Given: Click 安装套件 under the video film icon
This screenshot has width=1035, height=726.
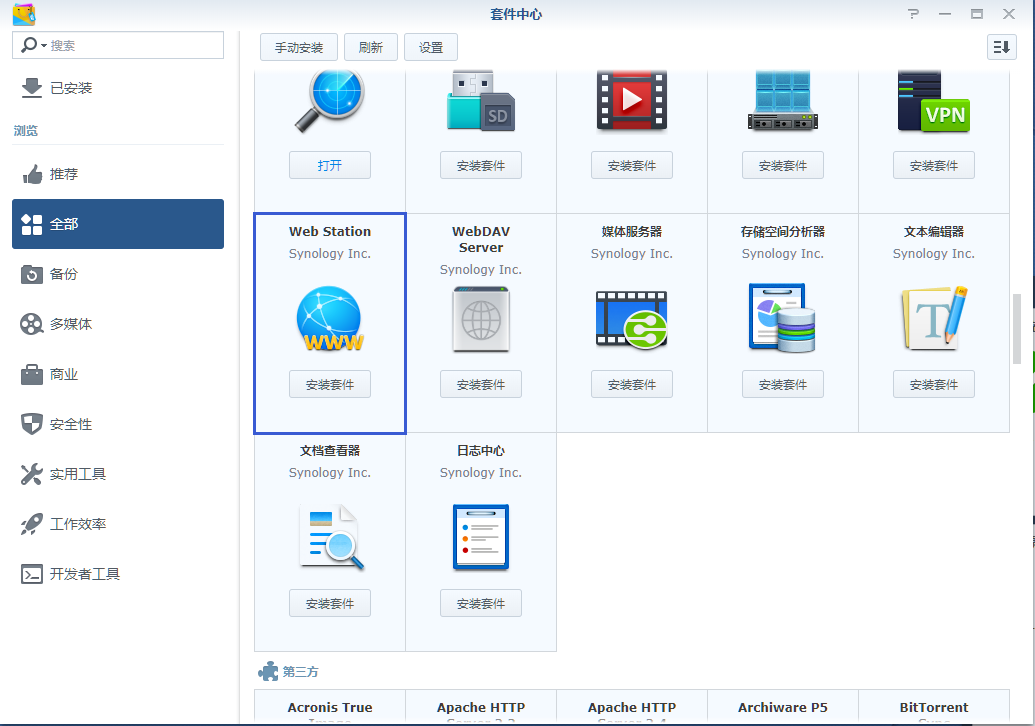Looking at the screenshot, I should point(632,165).
